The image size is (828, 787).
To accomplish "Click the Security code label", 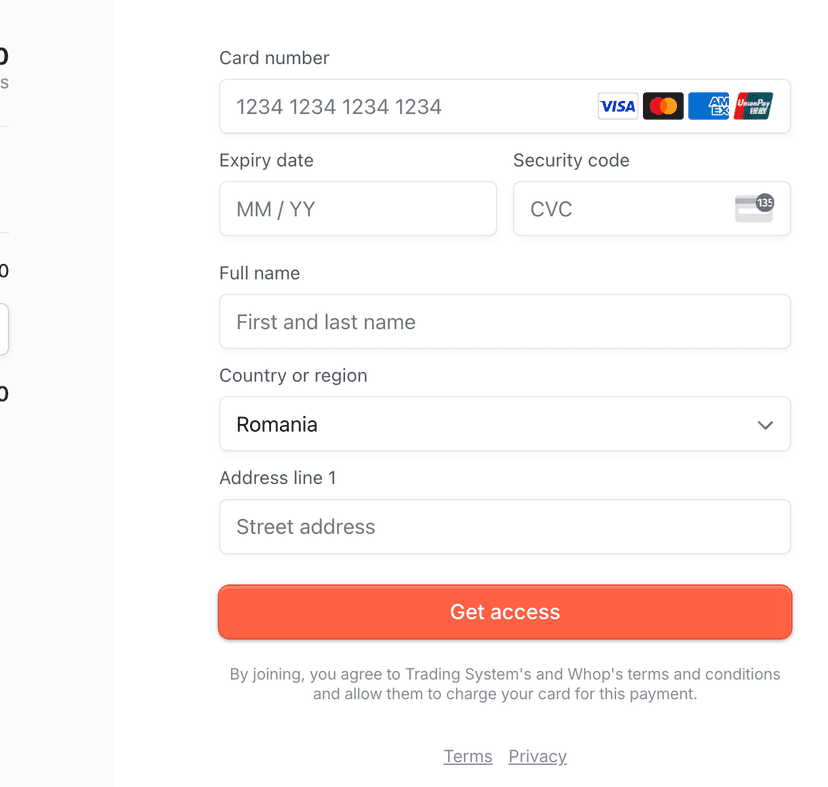I will click(571, 160).
